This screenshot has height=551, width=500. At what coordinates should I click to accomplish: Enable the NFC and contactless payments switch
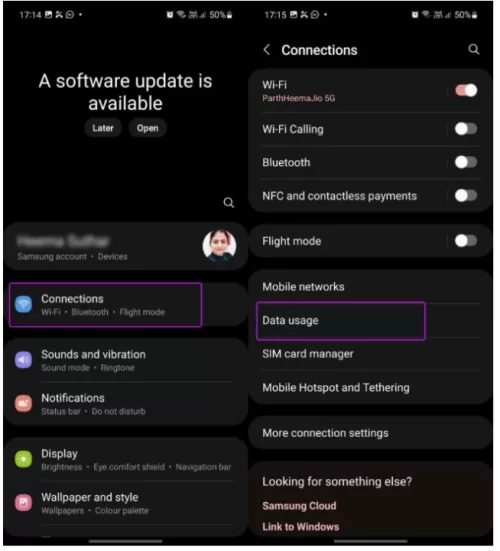pyautogui.click(x=466, y=196)
